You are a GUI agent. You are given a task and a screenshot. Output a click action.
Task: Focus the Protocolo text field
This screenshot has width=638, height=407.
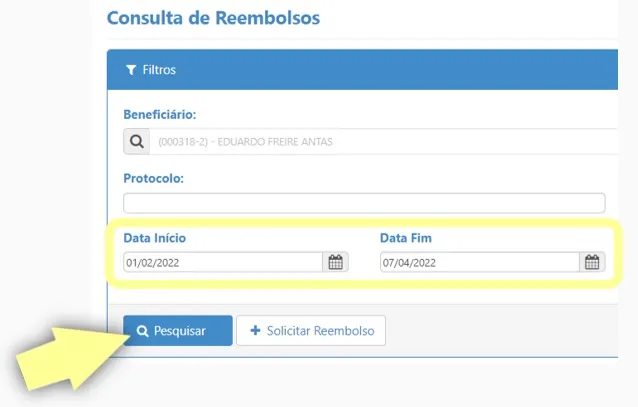click(x=364, y=203)
